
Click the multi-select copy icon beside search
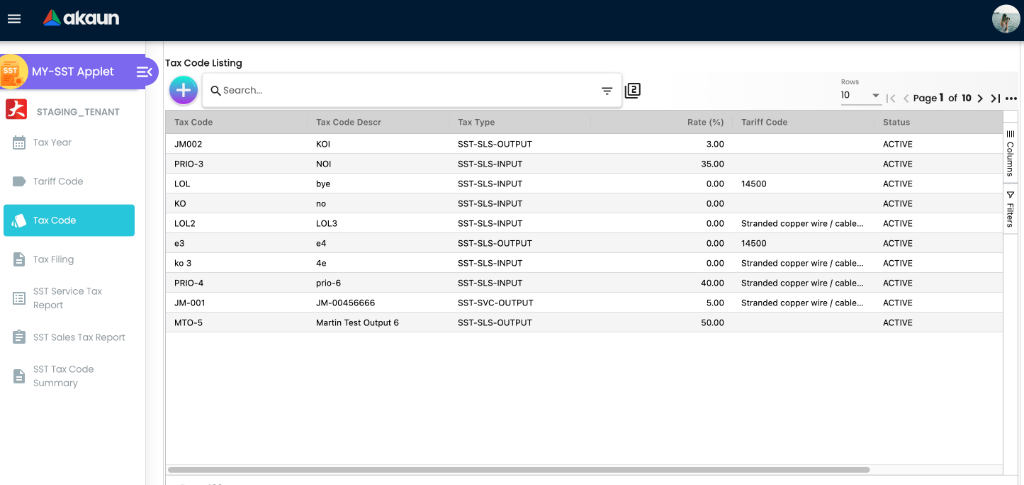coord(632,91)
